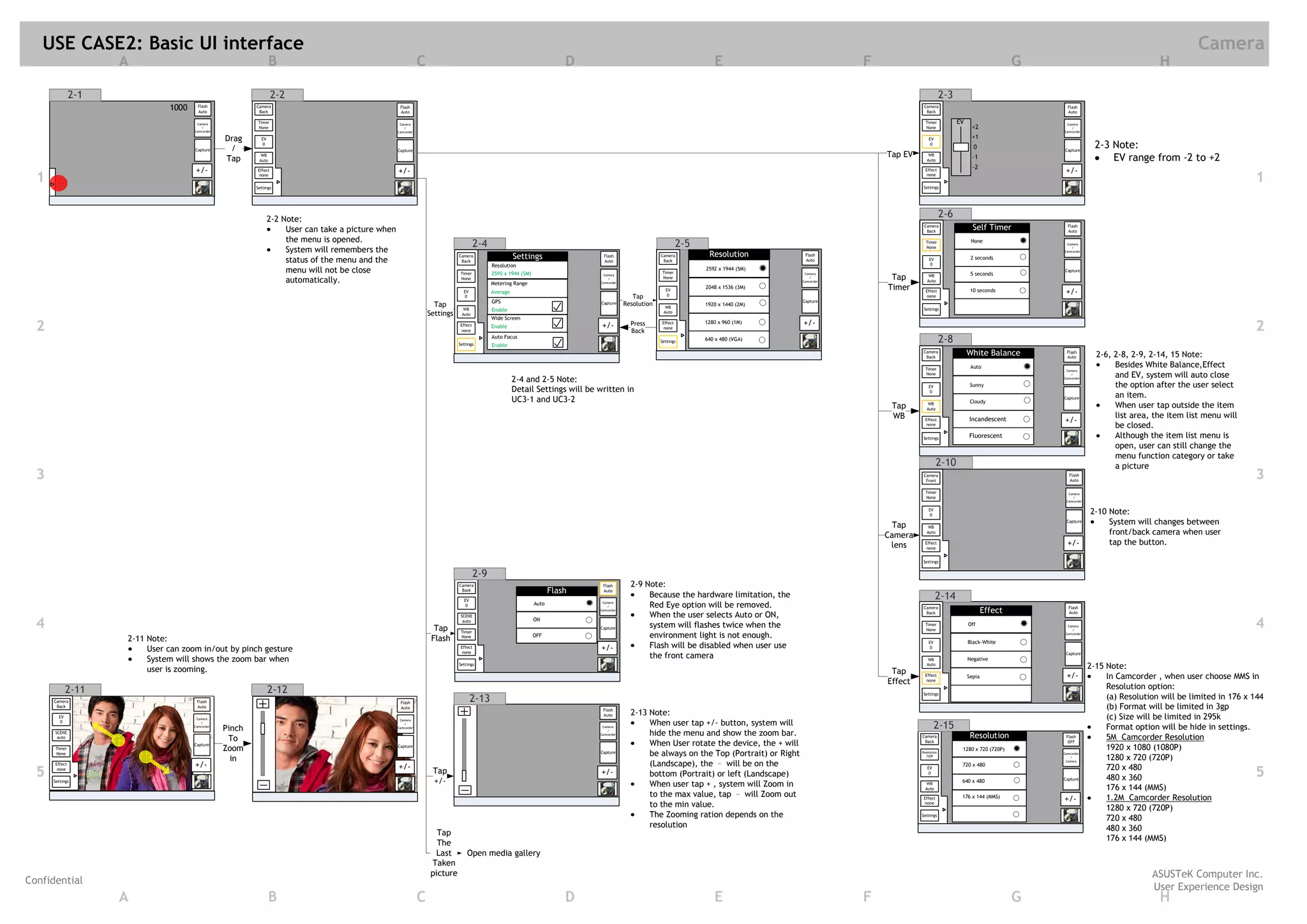Select Sepia radio in Effect list
Screen dimensions: 1307x924
coord(1023,676)
